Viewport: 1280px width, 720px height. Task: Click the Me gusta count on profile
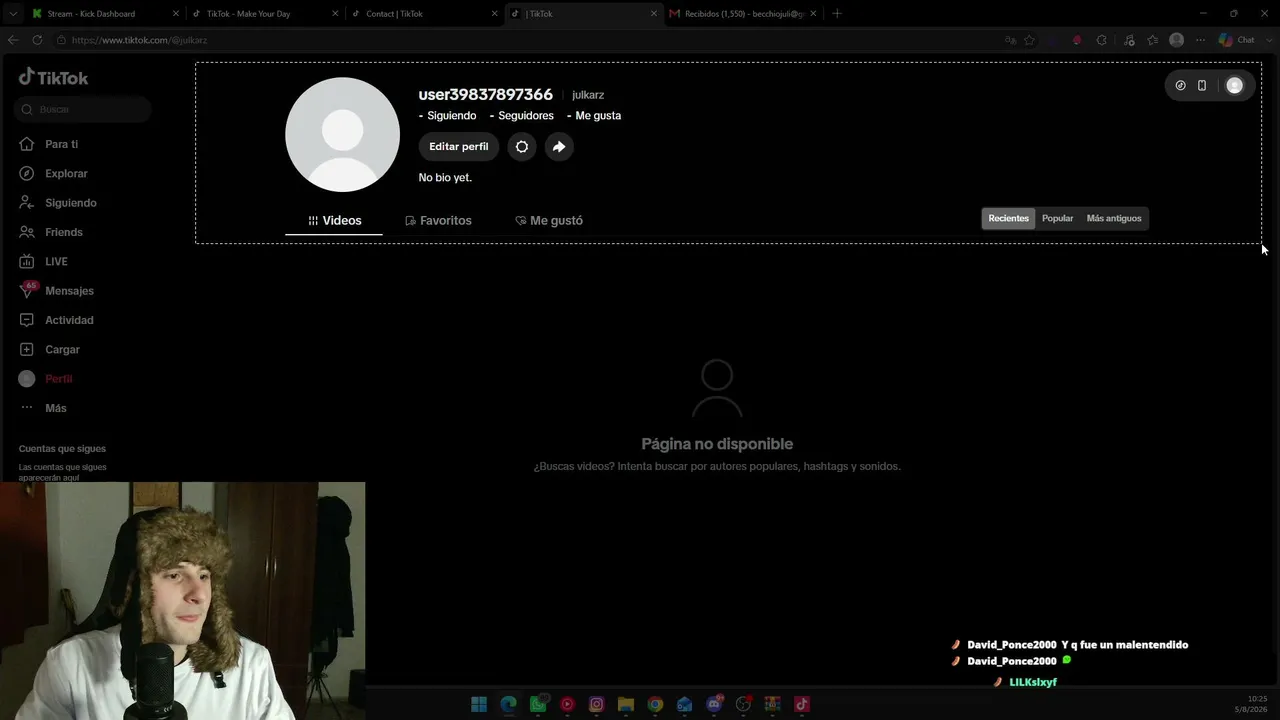(594, 116)
